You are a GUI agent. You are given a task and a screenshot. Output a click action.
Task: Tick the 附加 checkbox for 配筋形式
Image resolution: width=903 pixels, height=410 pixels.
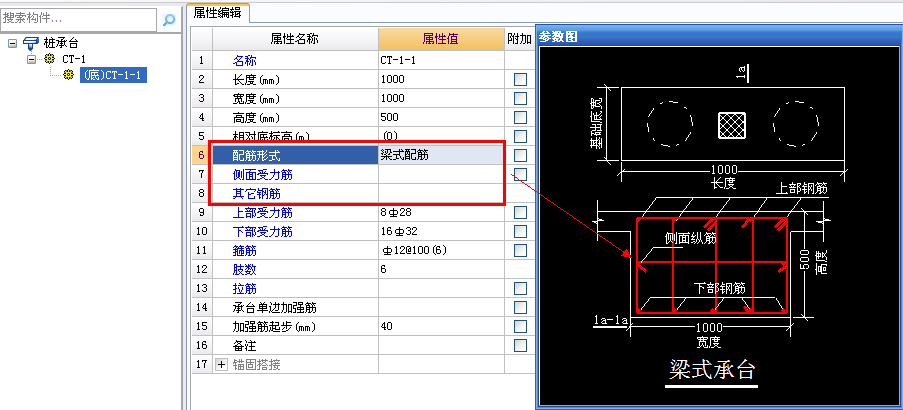coord(521,155)
